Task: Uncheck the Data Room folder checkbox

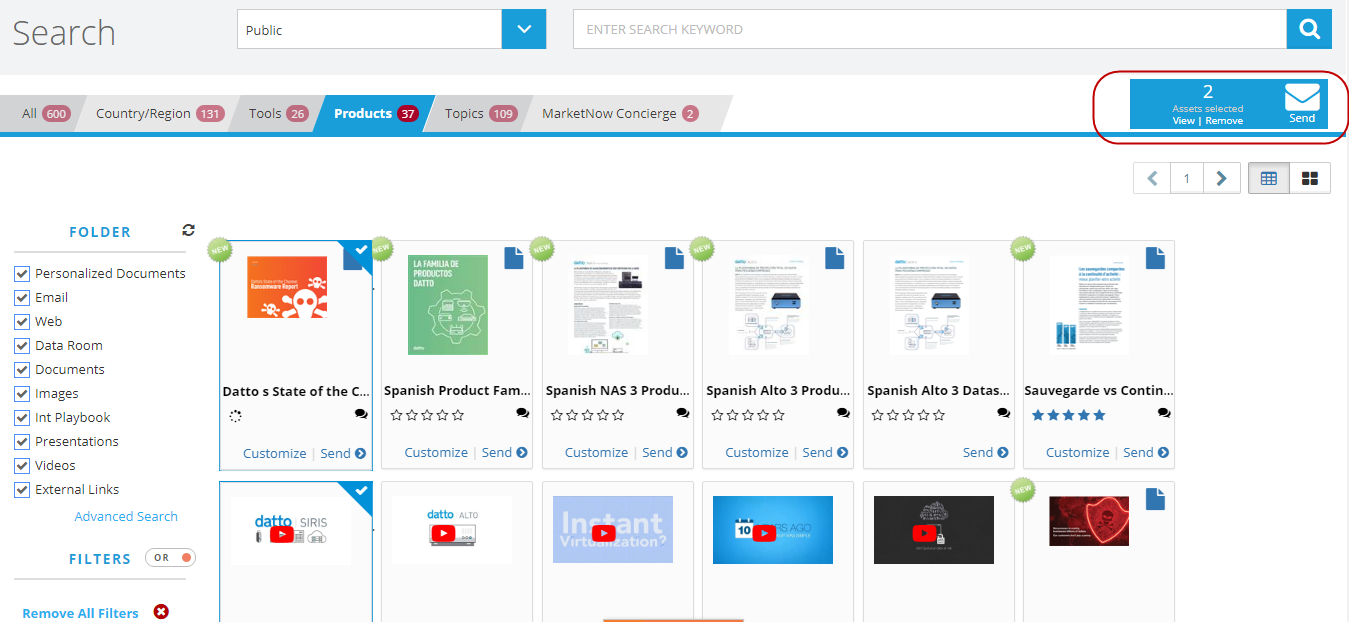Action: coord(22,346)
